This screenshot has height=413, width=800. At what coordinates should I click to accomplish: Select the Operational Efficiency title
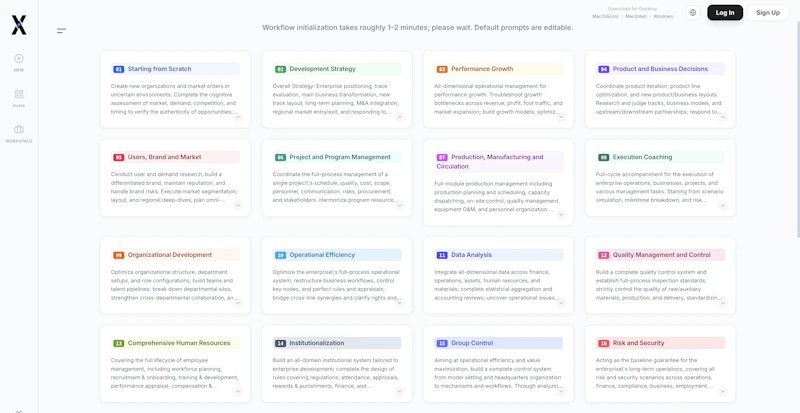[322, 255]
